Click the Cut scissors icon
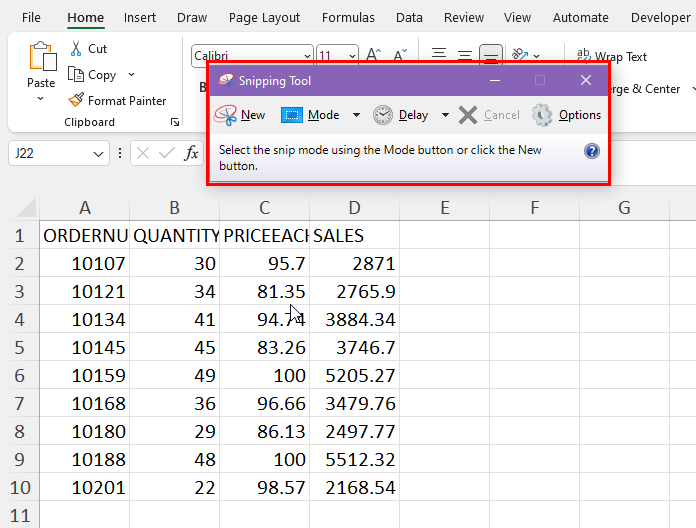 pos(76,48)
